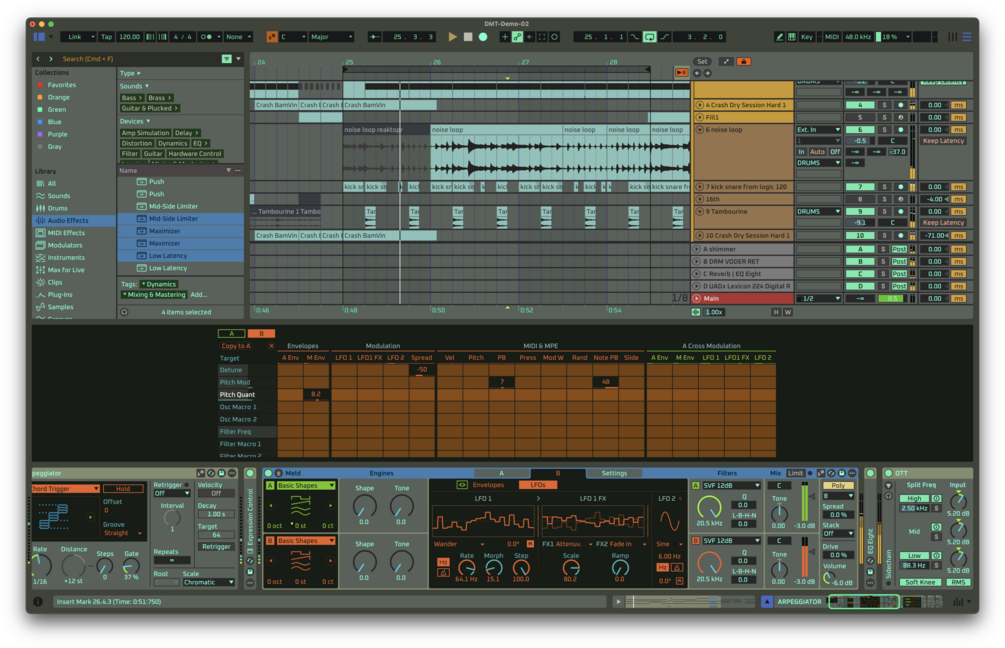Click the Stop transport button
Screen dimensions: 1005x648
tap(468, 37)
